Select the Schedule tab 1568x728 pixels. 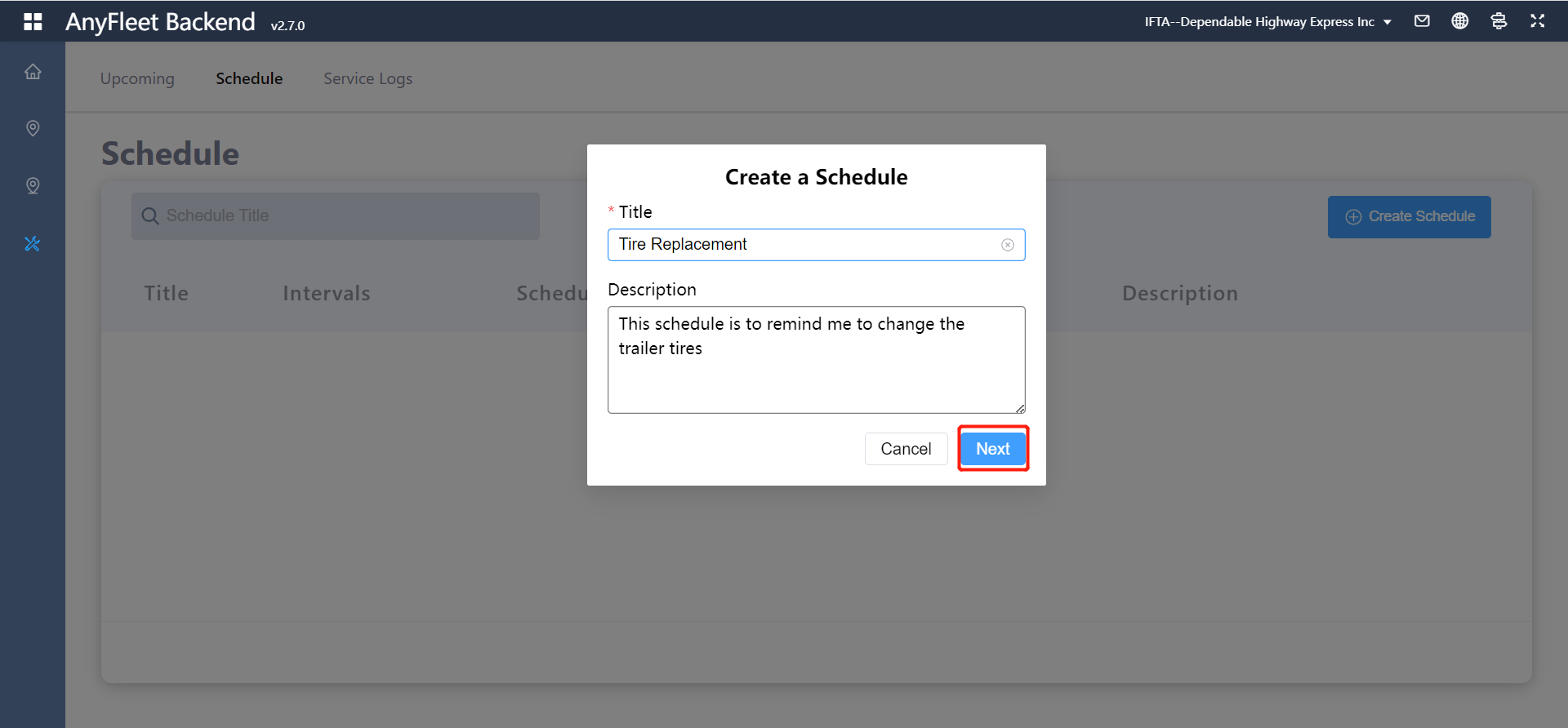click(x=249, y=78)
